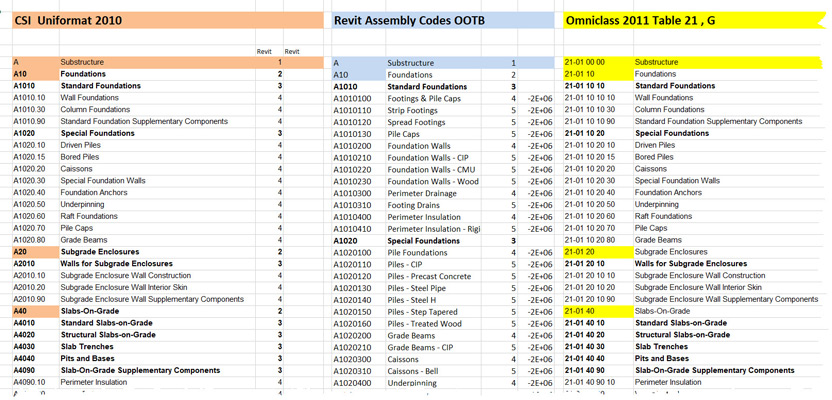Click the 'A1020.10' code cell
The height and width of the screenshot is (400, 832).
pyautogui.click(x=36, y=145)
